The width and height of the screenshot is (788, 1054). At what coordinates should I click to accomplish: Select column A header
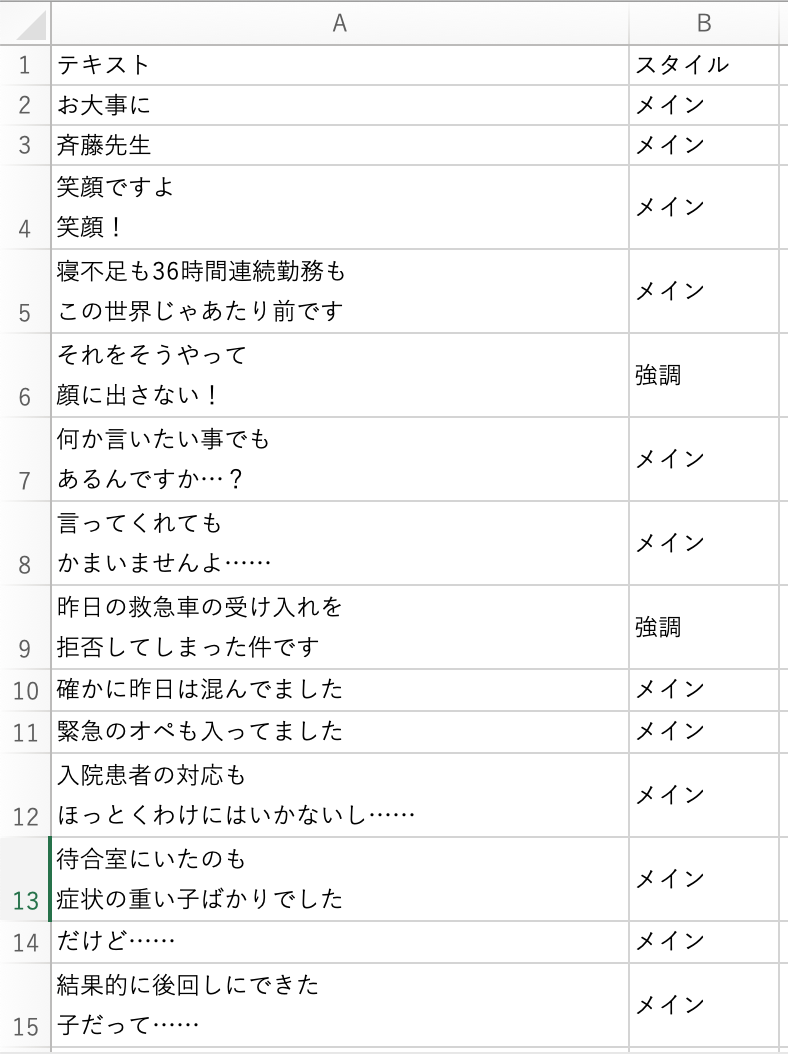pos(339,23)
